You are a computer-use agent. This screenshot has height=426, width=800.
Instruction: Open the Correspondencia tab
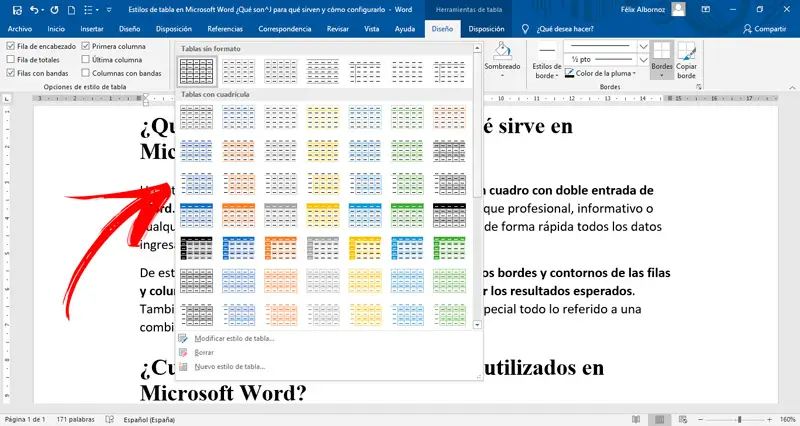(285, 29)
